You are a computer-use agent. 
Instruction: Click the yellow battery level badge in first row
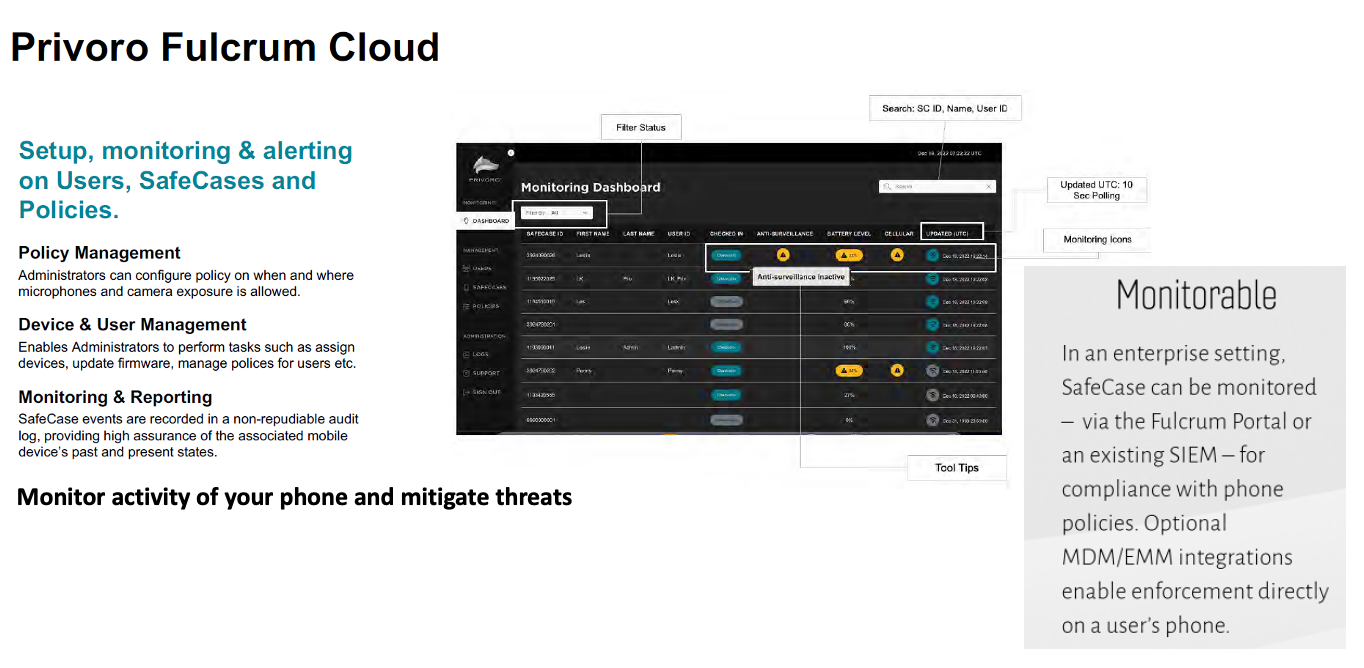pyautogui.click(x=849, y=255)
